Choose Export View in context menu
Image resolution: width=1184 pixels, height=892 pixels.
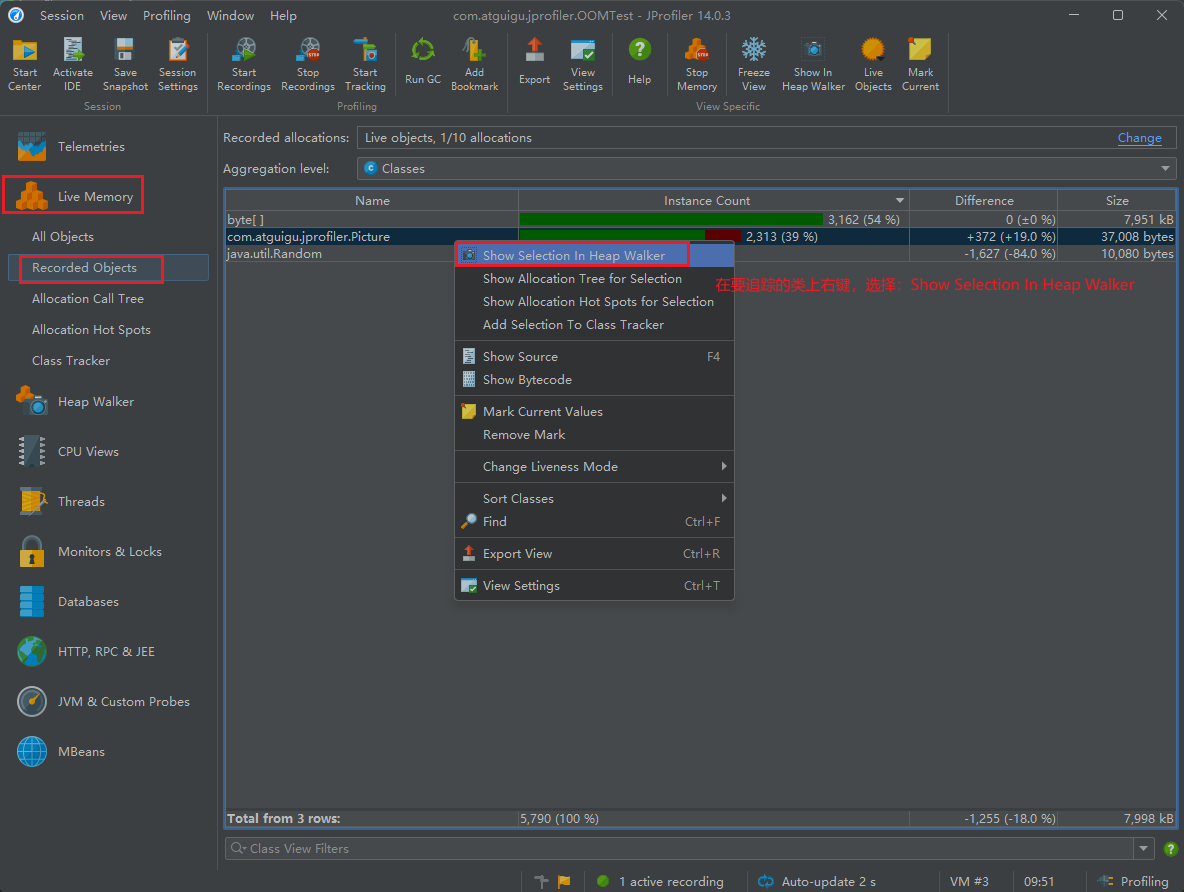tap(594, 554)
